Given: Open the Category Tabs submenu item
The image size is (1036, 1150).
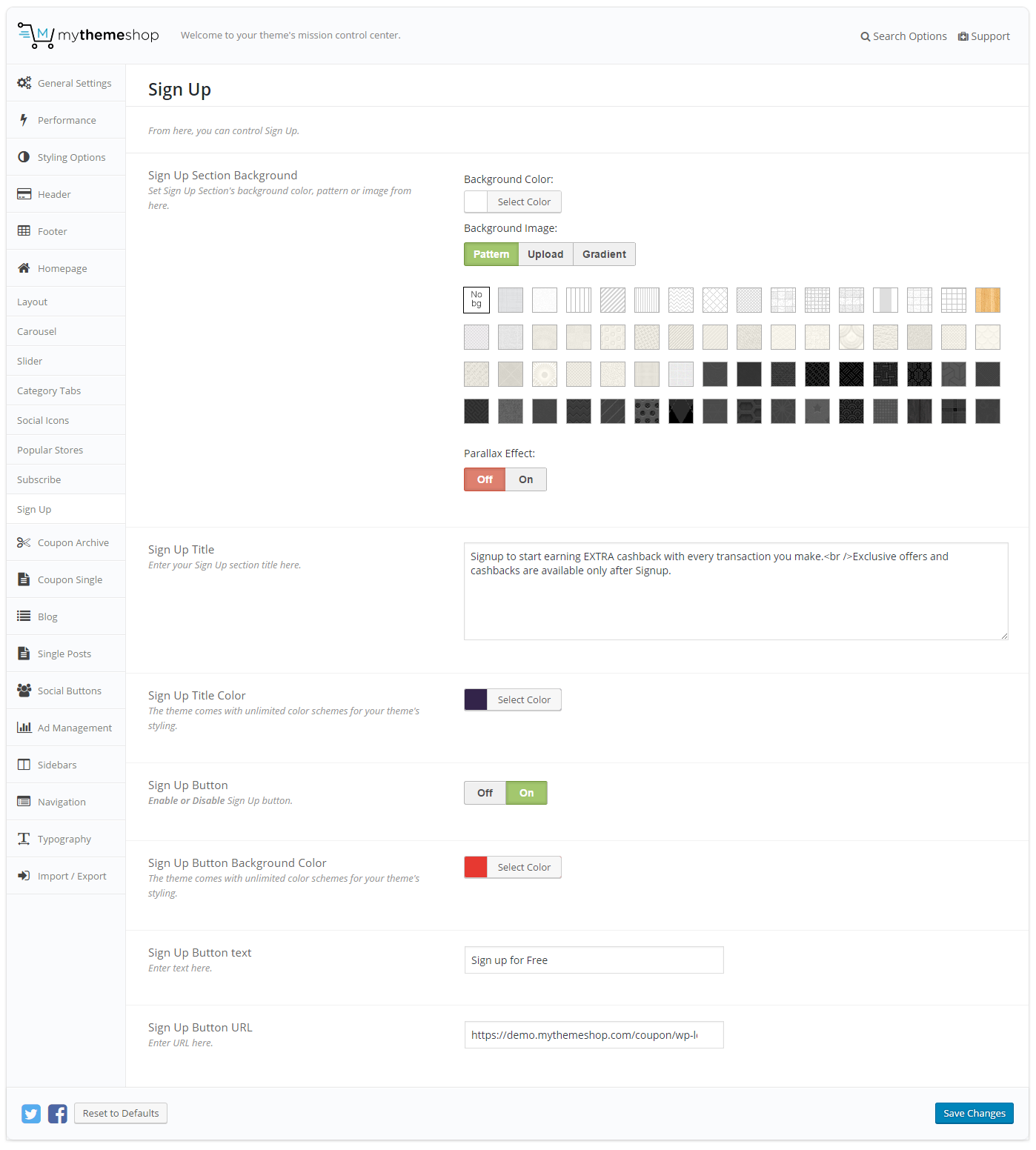Looking at the screenshot, I should tap(49, 390).
